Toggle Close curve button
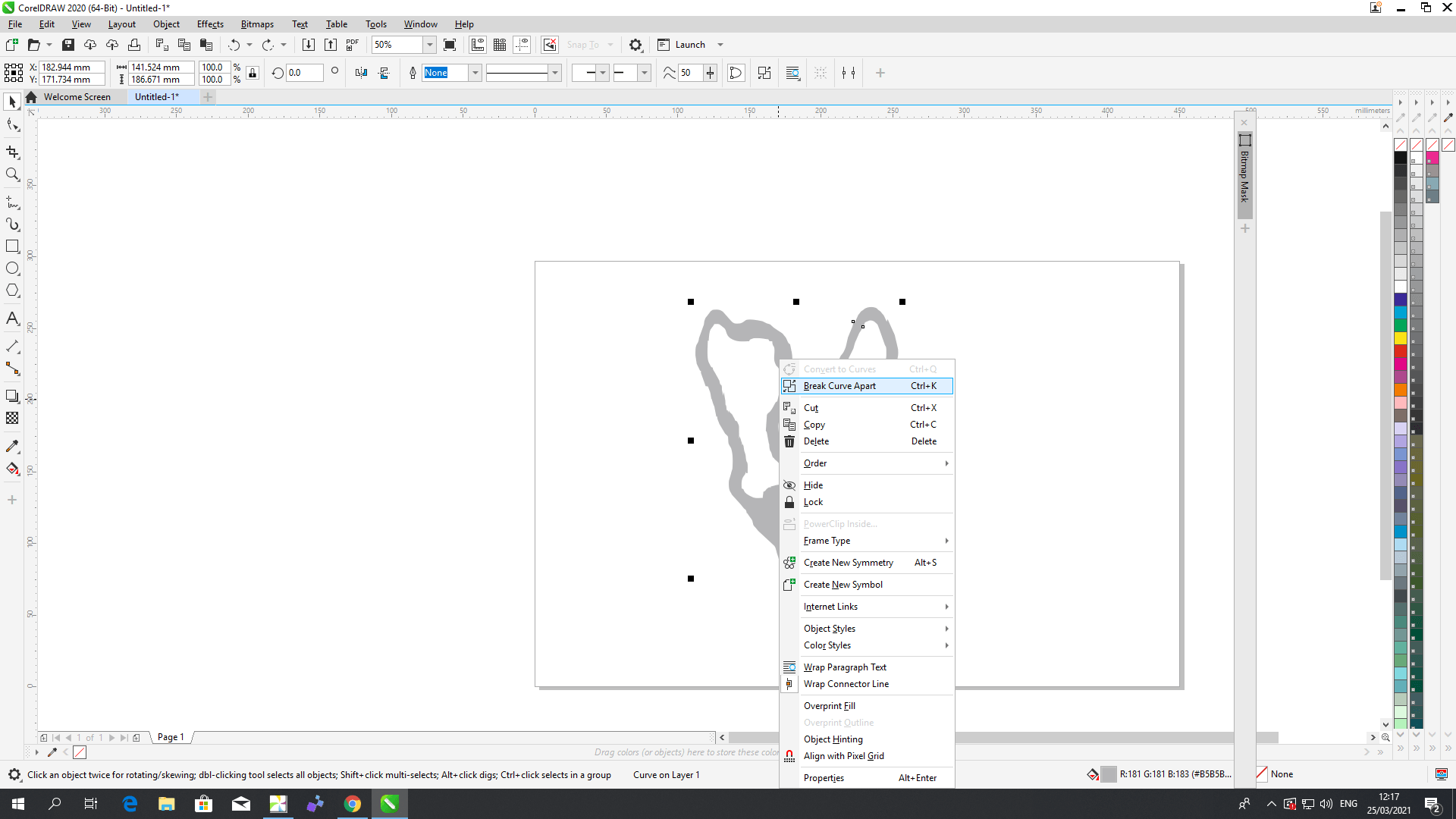Viewport: 1456px width, 819px height. point(736,73)
